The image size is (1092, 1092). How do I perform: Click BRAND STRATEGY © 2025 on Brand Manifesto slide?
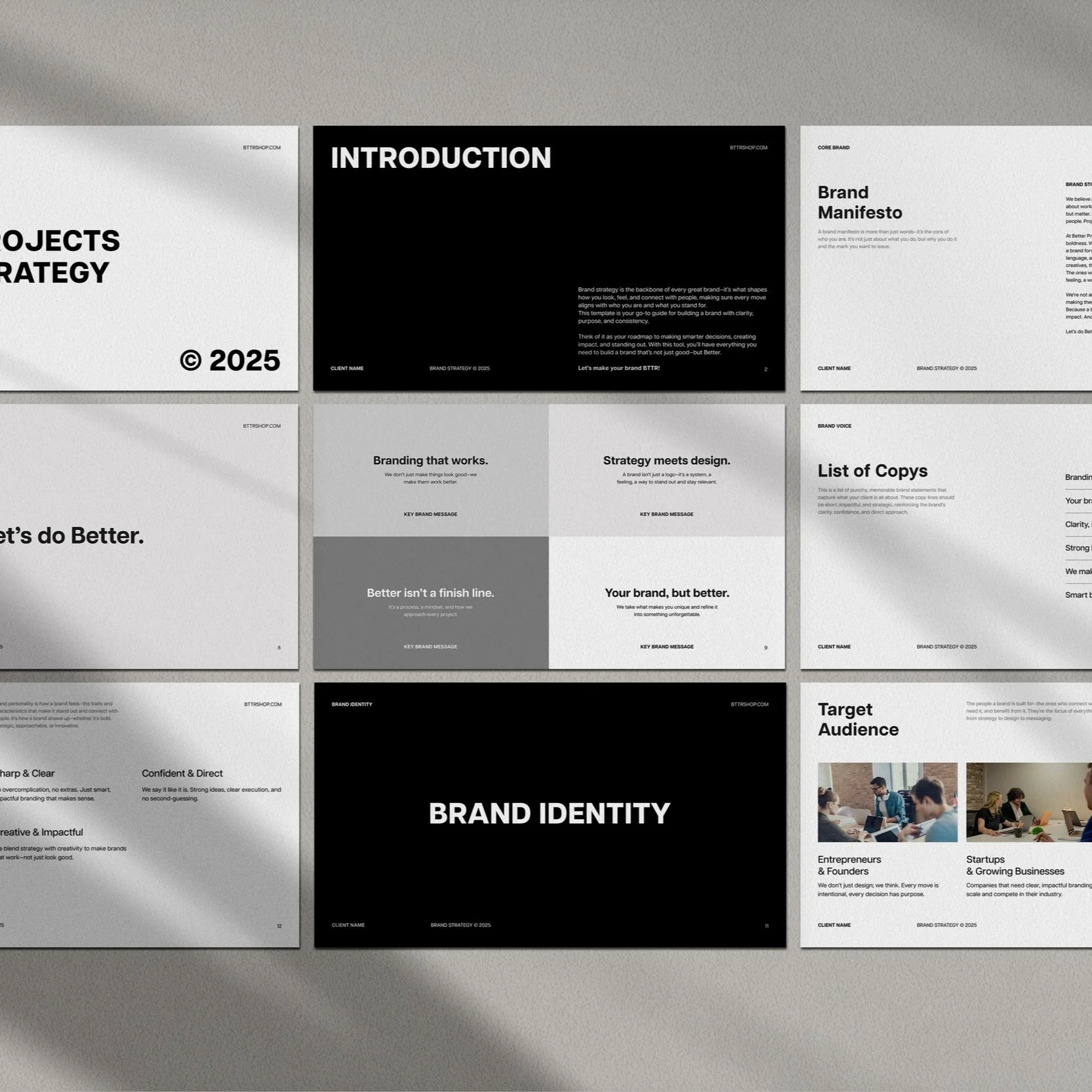coord(946,369)
